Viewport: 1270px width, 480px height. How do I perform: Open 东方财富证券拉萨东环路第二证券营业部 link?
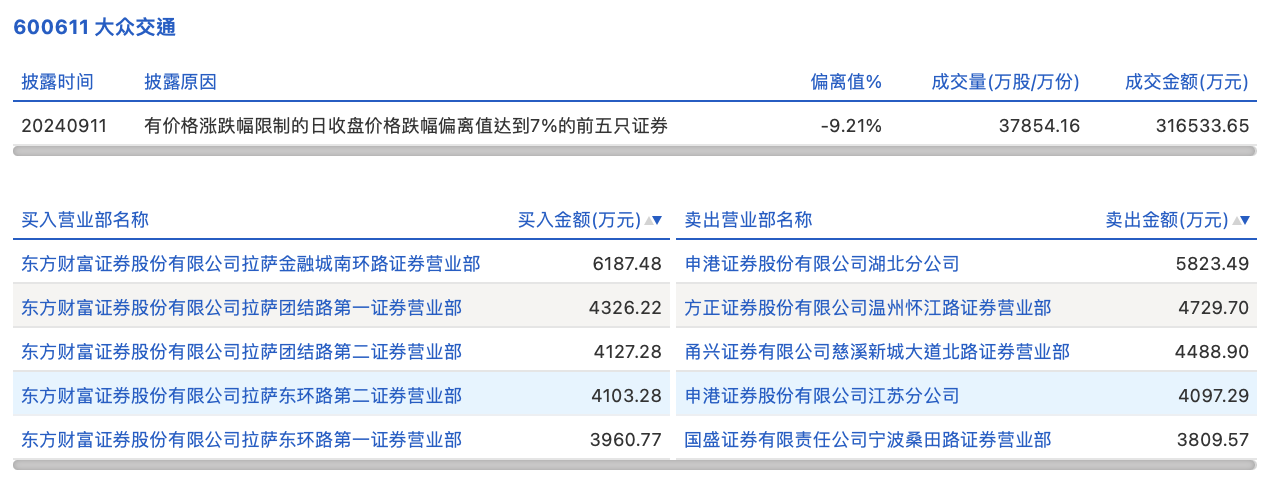[241, 396]
